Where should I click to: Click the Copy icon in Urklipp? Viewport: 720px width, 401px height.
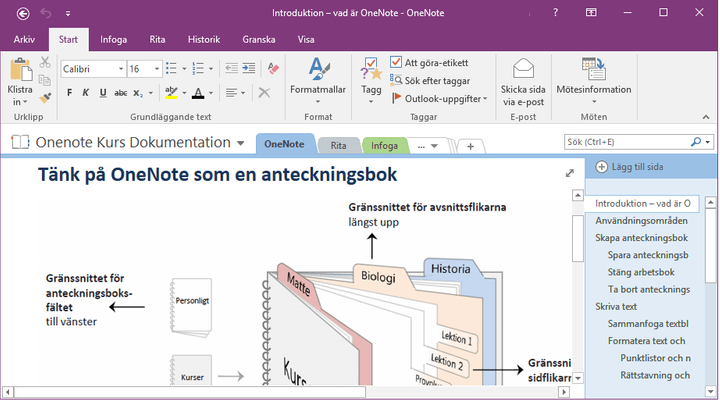click(45, 80)
